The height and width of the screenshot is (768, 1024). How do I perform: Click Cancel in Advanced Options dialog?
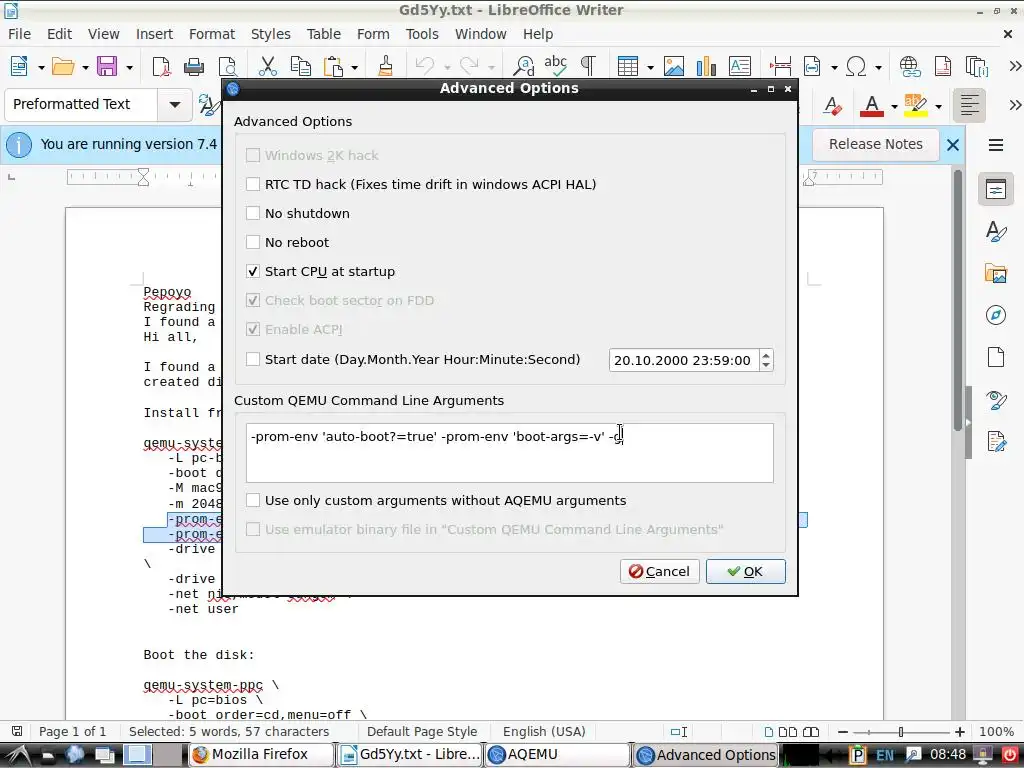tap(659, 571)
